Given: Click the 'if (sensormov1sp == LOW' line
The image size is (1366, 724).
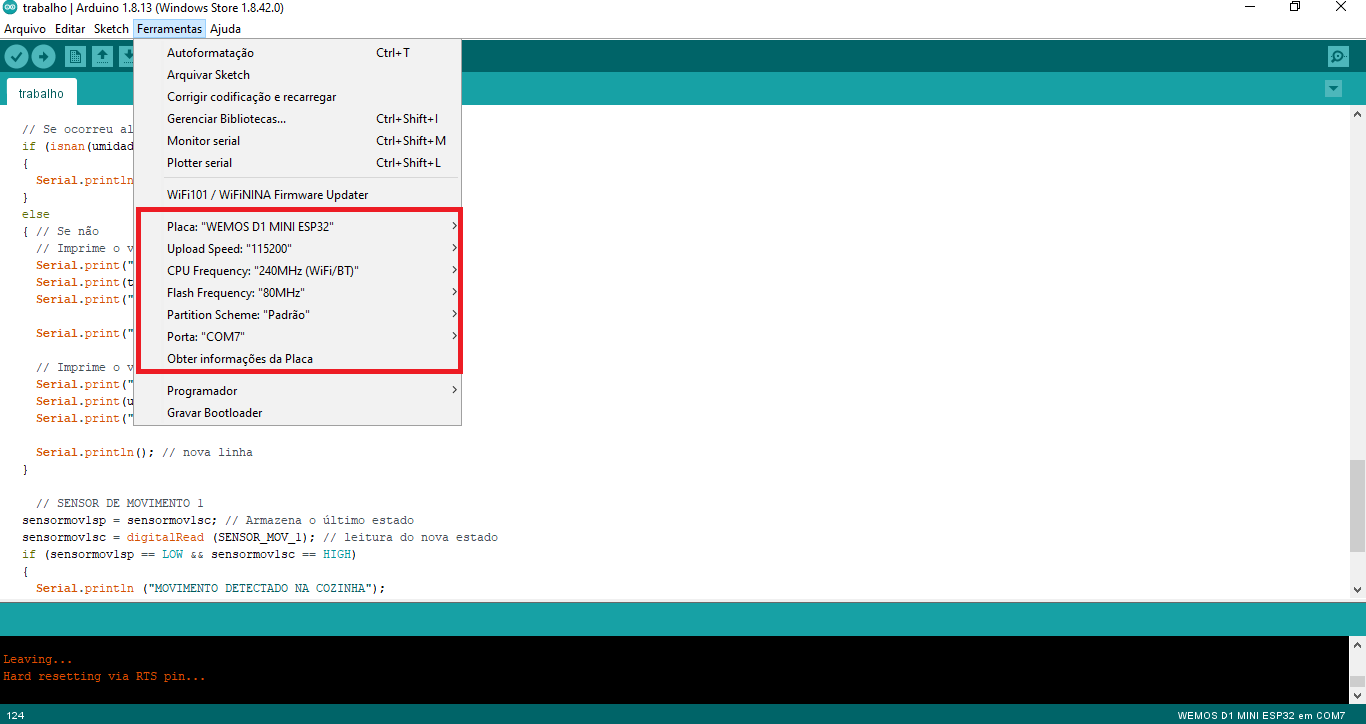Looking at the screenshot, I should (189, 554).
